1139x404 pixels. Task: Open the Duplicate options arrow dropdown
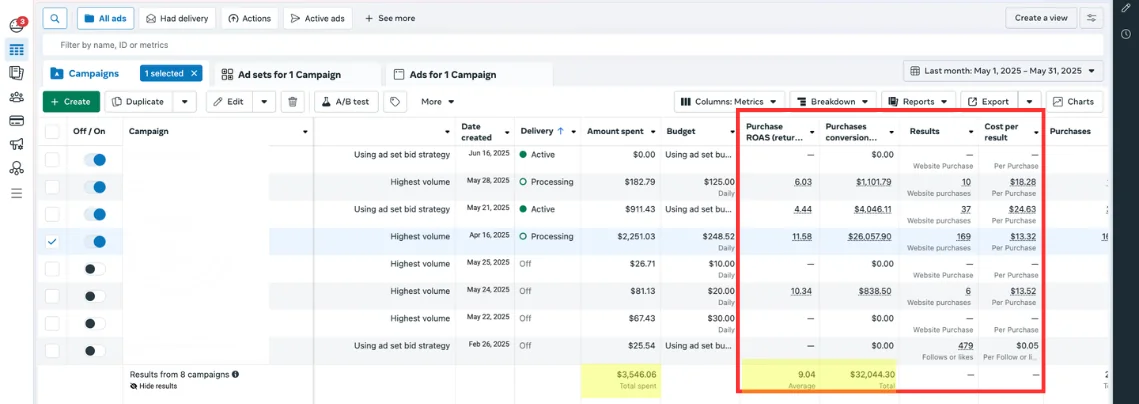(x=185, y=102)
